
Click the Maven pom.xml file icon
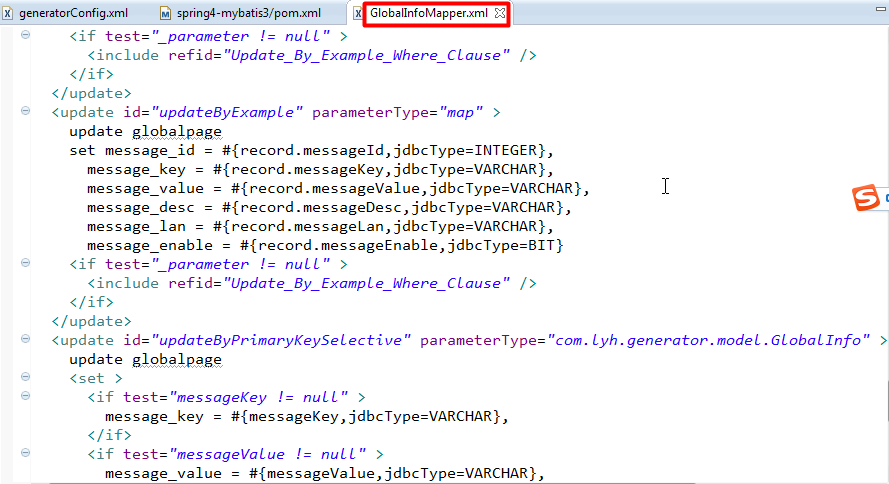[165, 12]
